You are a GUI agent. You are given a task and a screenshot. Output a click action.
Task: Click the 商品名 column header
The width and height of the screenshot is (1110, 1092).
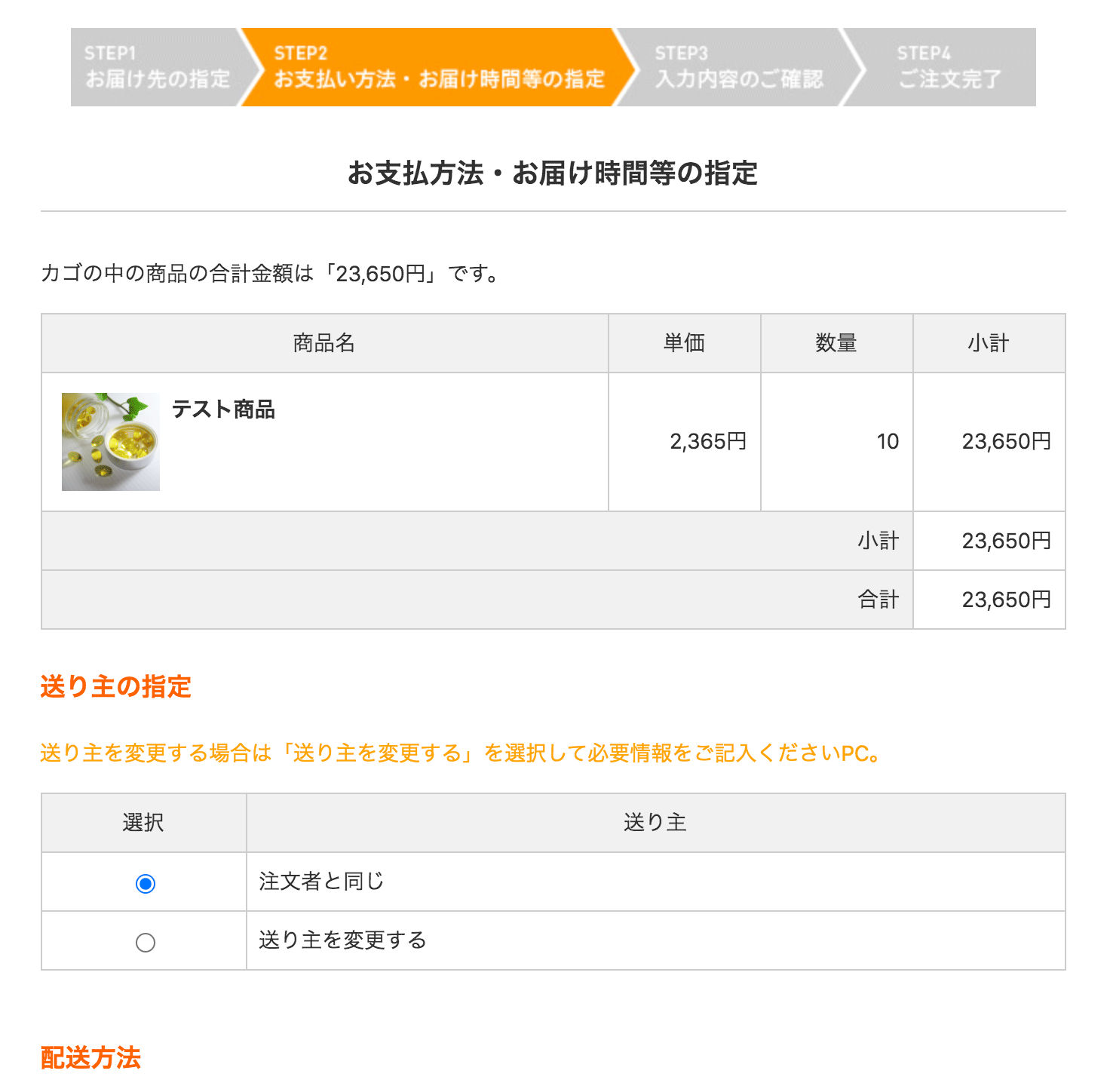(x=324, y=344)
